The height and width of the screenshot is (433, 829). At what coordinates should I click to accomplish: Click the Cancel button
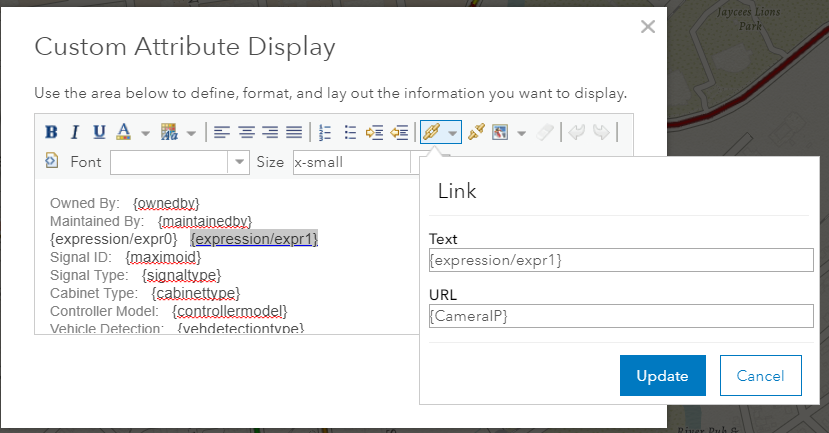tap(760, 376)
